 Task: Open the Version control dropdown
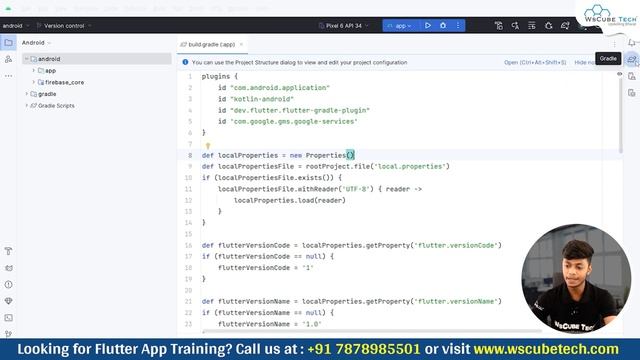pos(64,26)
